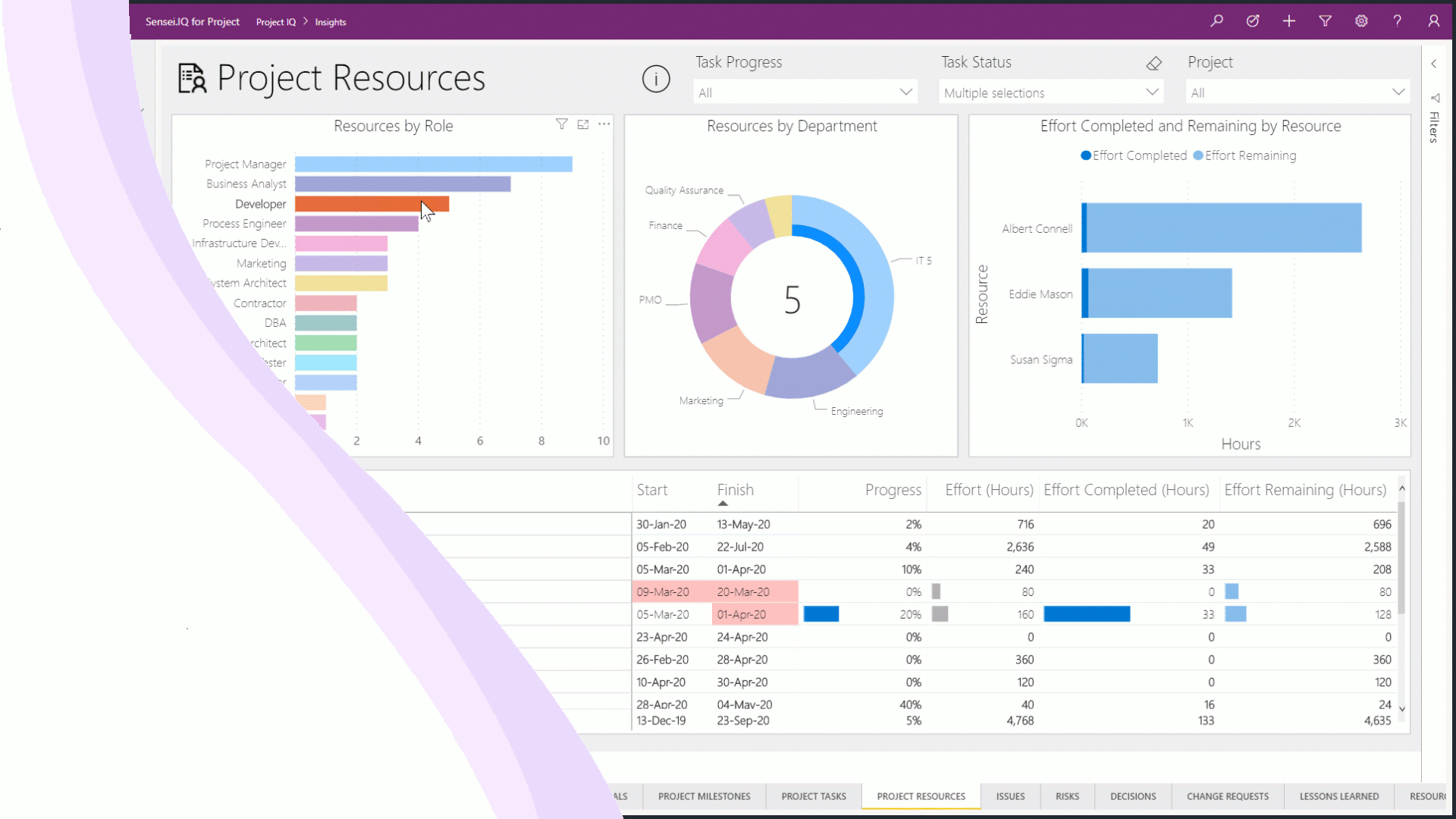Select the Process Engineer bar
Viewport: 1456px width, 819px height.
tap(356, 223)
